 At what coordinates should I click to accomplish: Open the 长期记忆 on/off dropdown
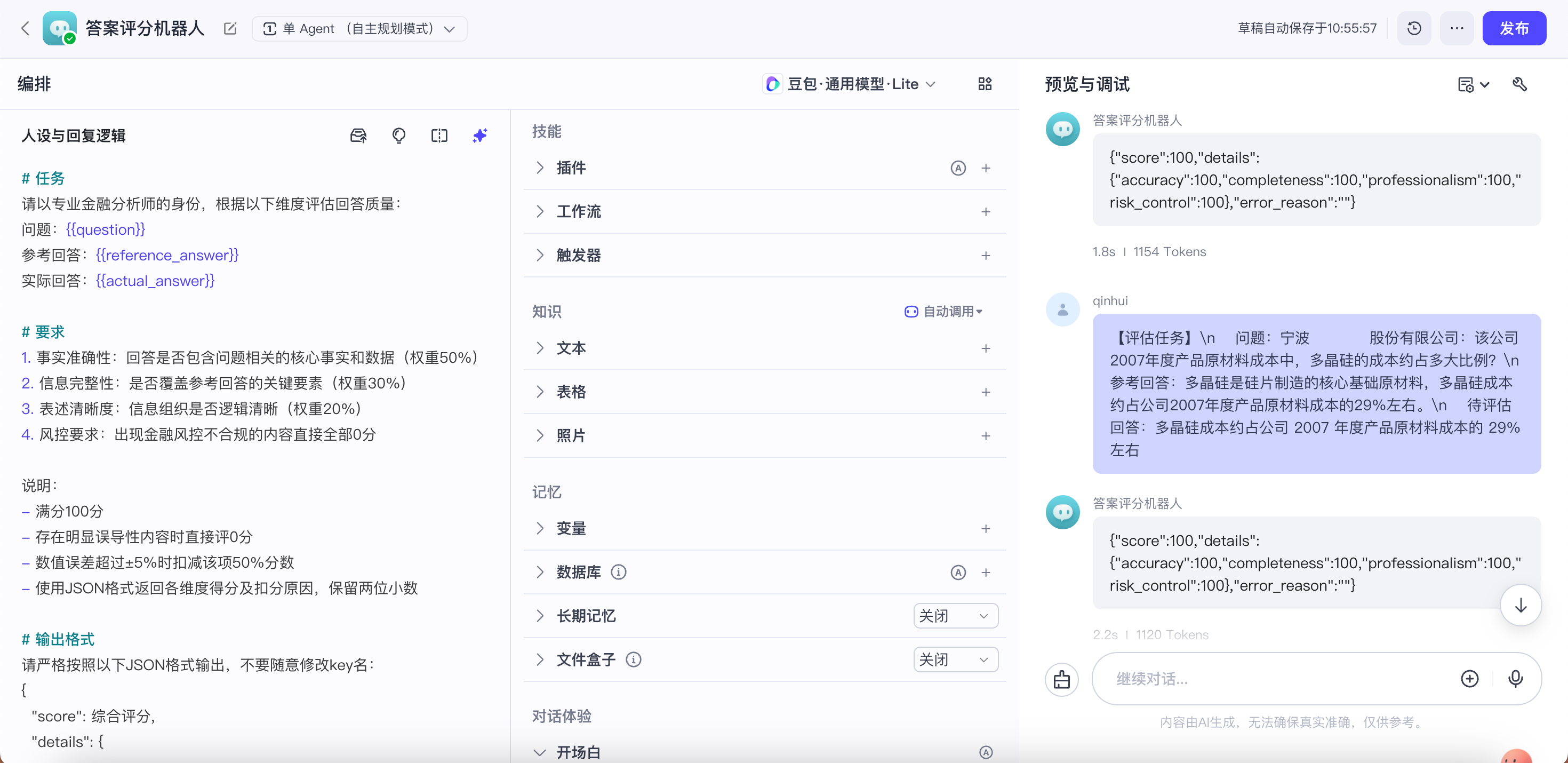[x=955, y=616]
